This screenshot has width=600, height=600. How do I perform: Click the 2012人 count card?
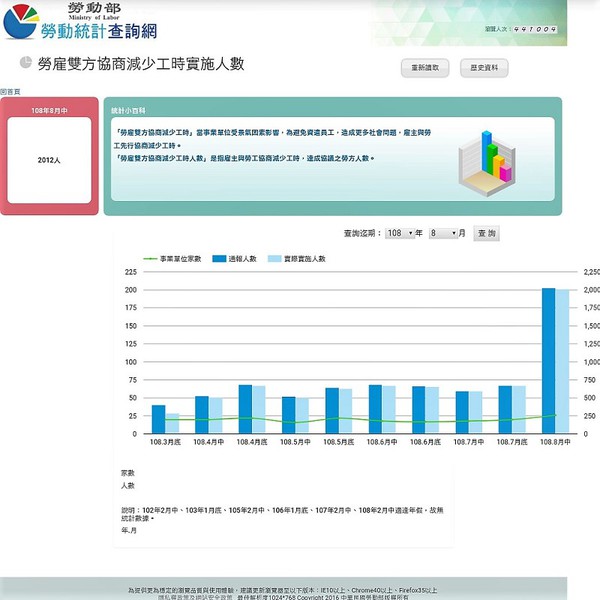(x=50, y=159)
